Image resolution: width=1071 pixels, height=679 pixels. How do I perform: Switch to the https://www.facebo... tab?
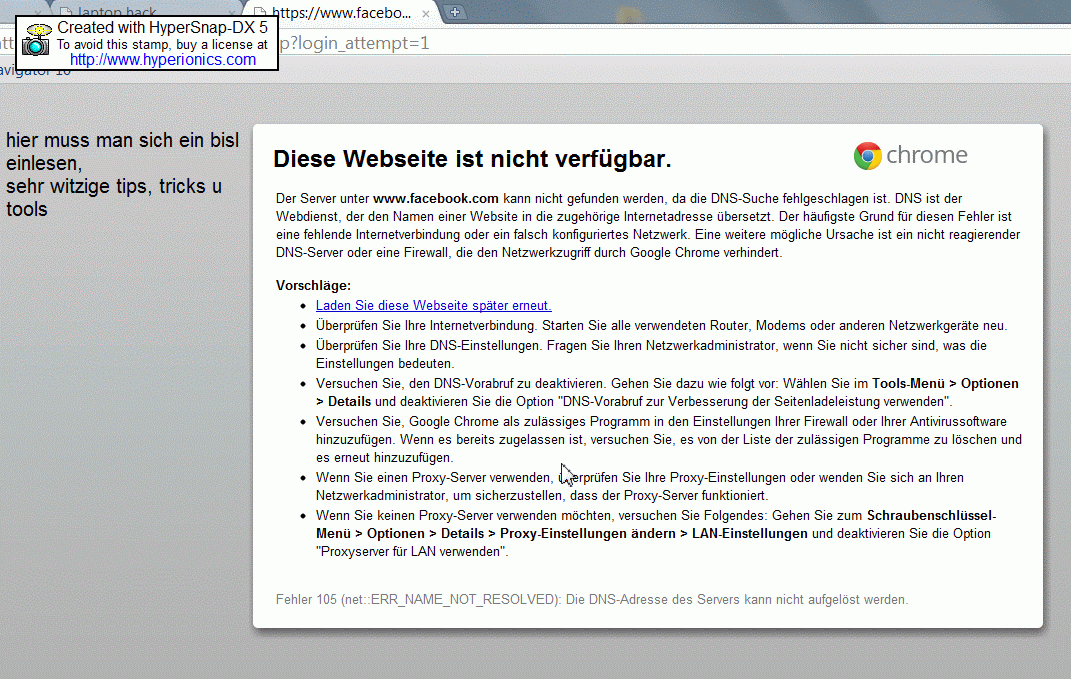342,13
